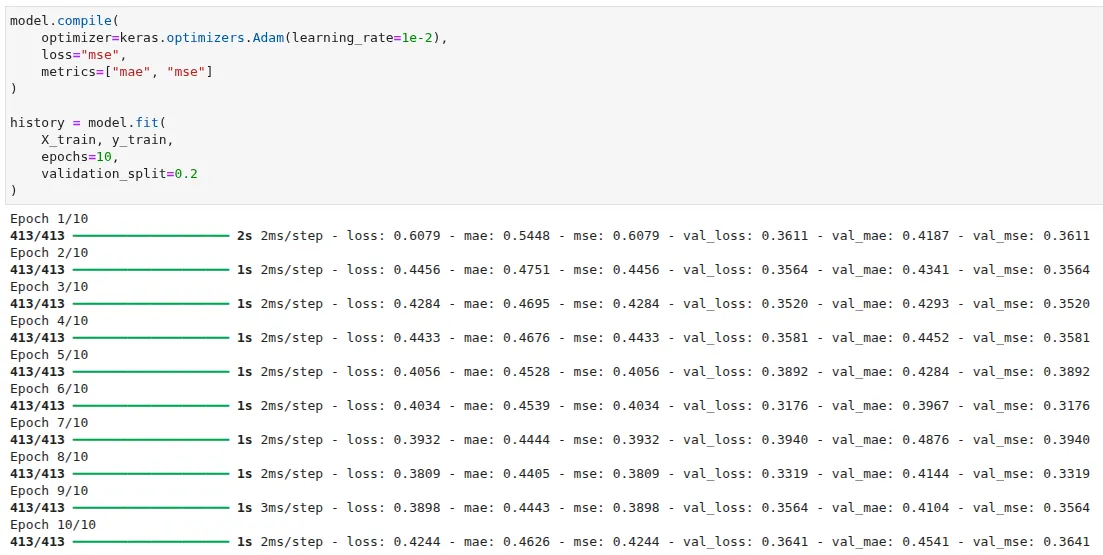Click the 'val_mae: 0.4293' value
1103x555 pixels.
coord(891,304)
